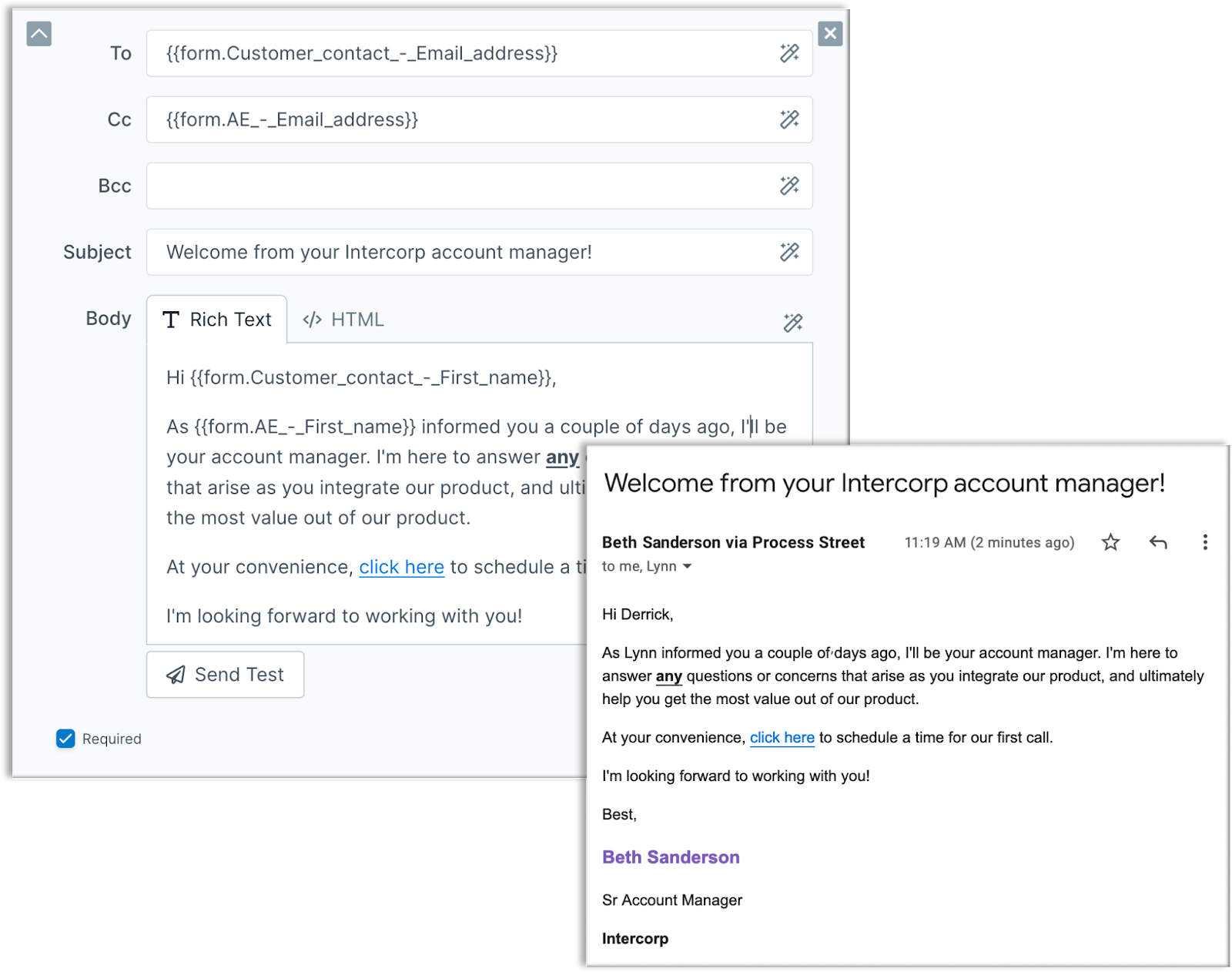Uncheck the Required checkbox
This screenshot has width=1232, height=972.
[x=65, y=739]
